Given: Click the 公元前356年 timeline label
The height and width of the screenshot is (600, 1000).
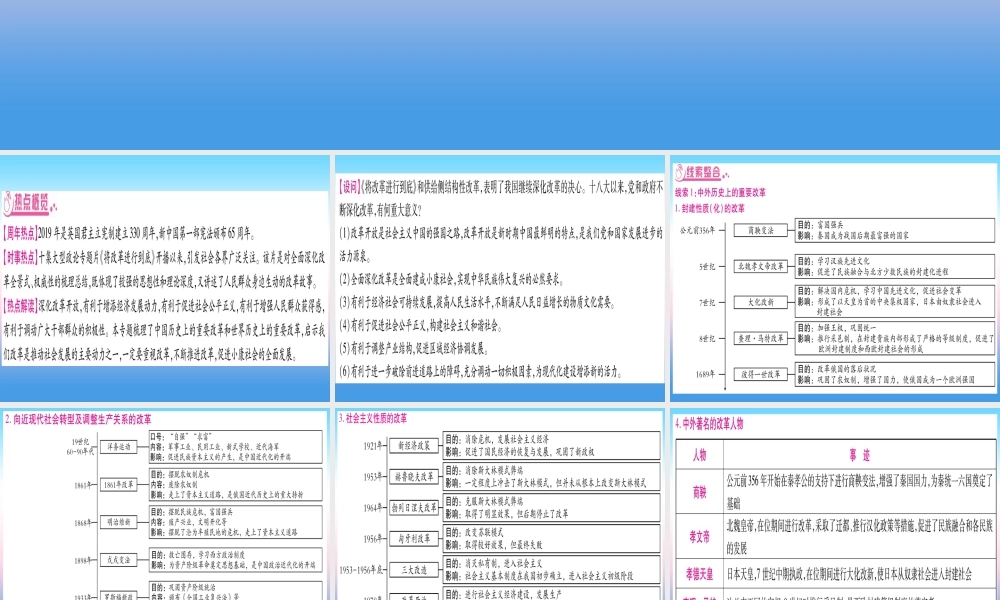Looking at the screenshot, I should (x=697, y=230).
